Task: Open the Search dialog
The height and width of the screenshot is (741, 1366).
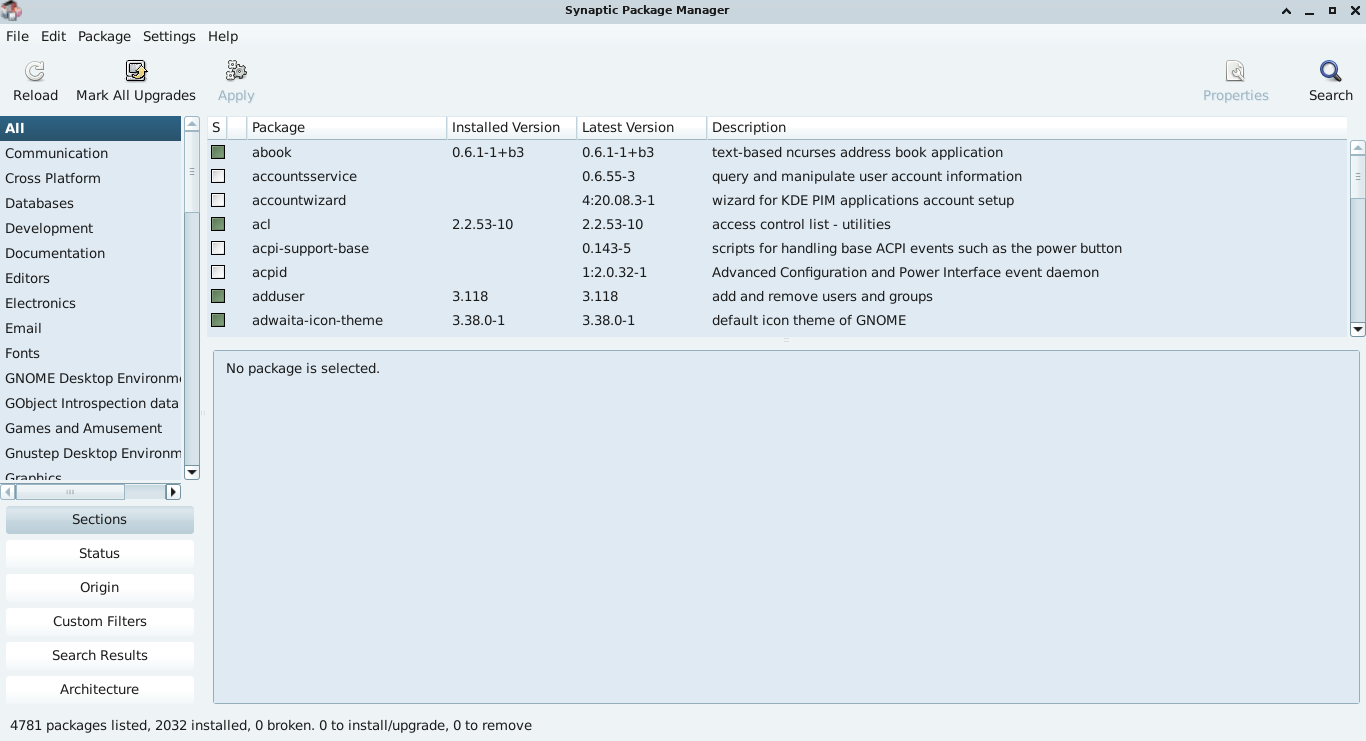Action: pyautogui.click(x=1331, y=80)
